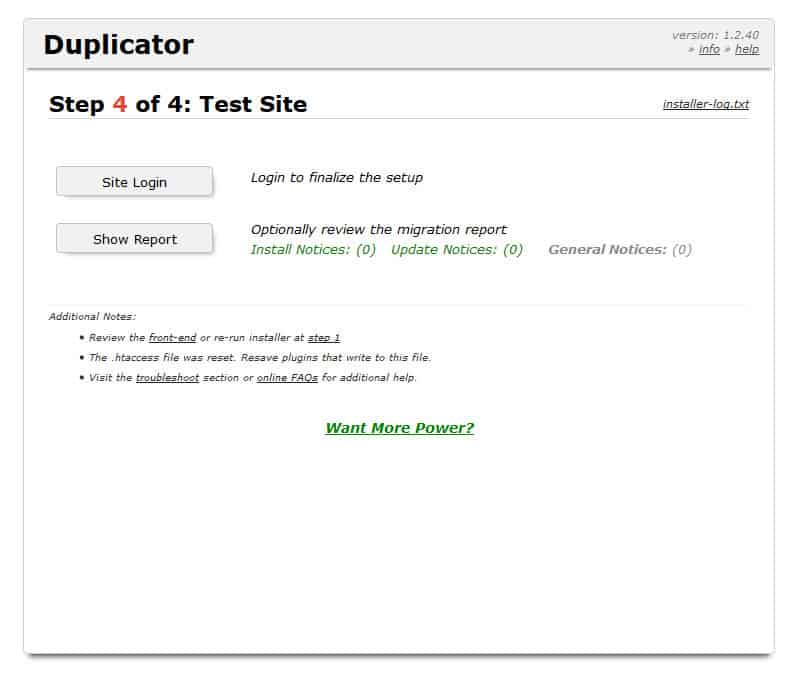Screen dimensions: 798x685
Task: Select the General Notices: (0) text
Action: (x=620, y=249)
